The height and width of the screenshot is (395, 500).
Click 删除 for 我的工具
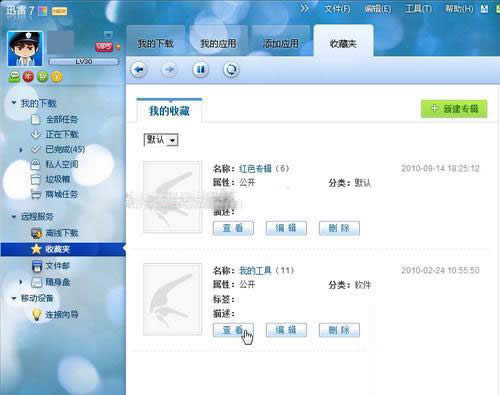coord(339,330)
